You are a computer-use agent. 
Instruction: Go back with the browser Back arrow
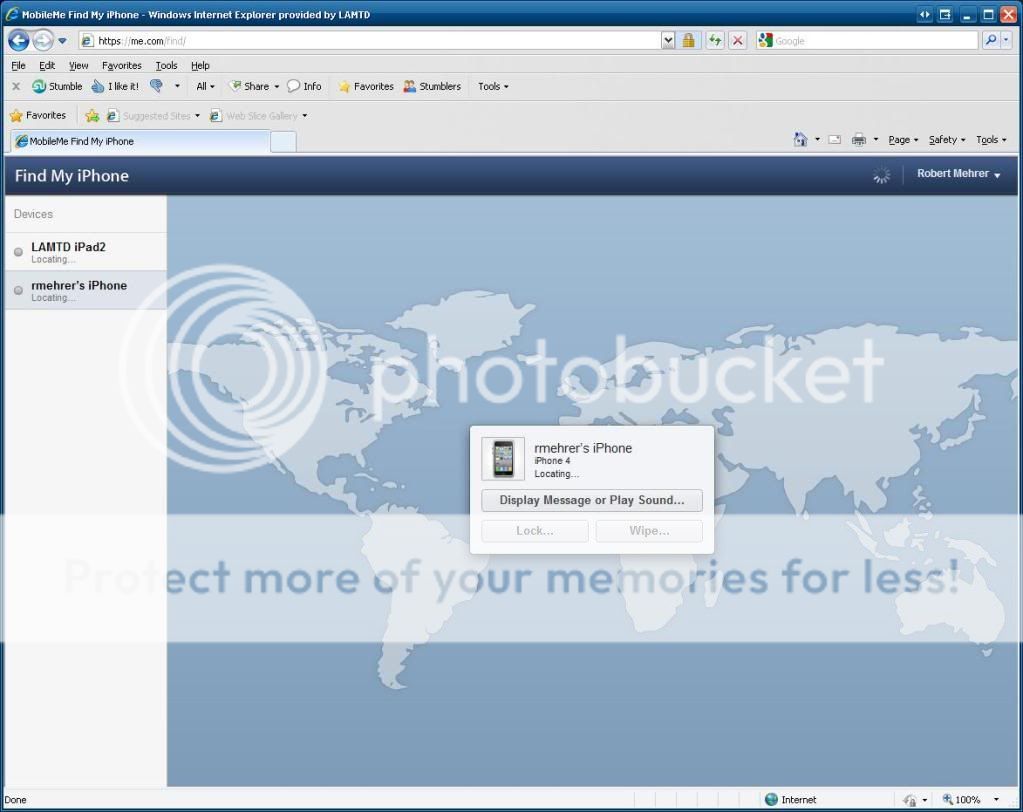point(19,40)
